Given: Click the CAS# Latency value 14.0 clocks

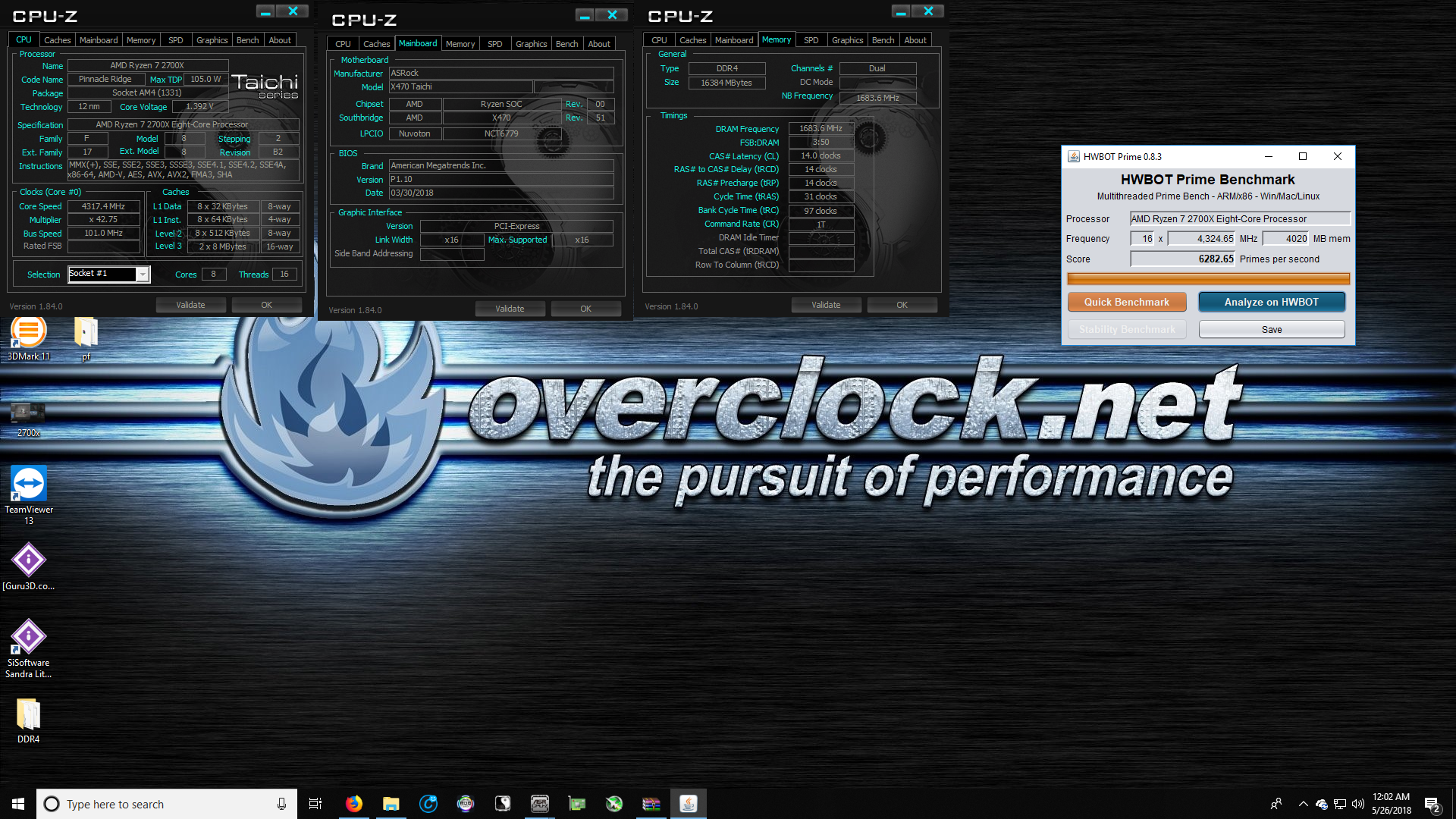Looking at the screenshot, I should [x=821, y=155].
